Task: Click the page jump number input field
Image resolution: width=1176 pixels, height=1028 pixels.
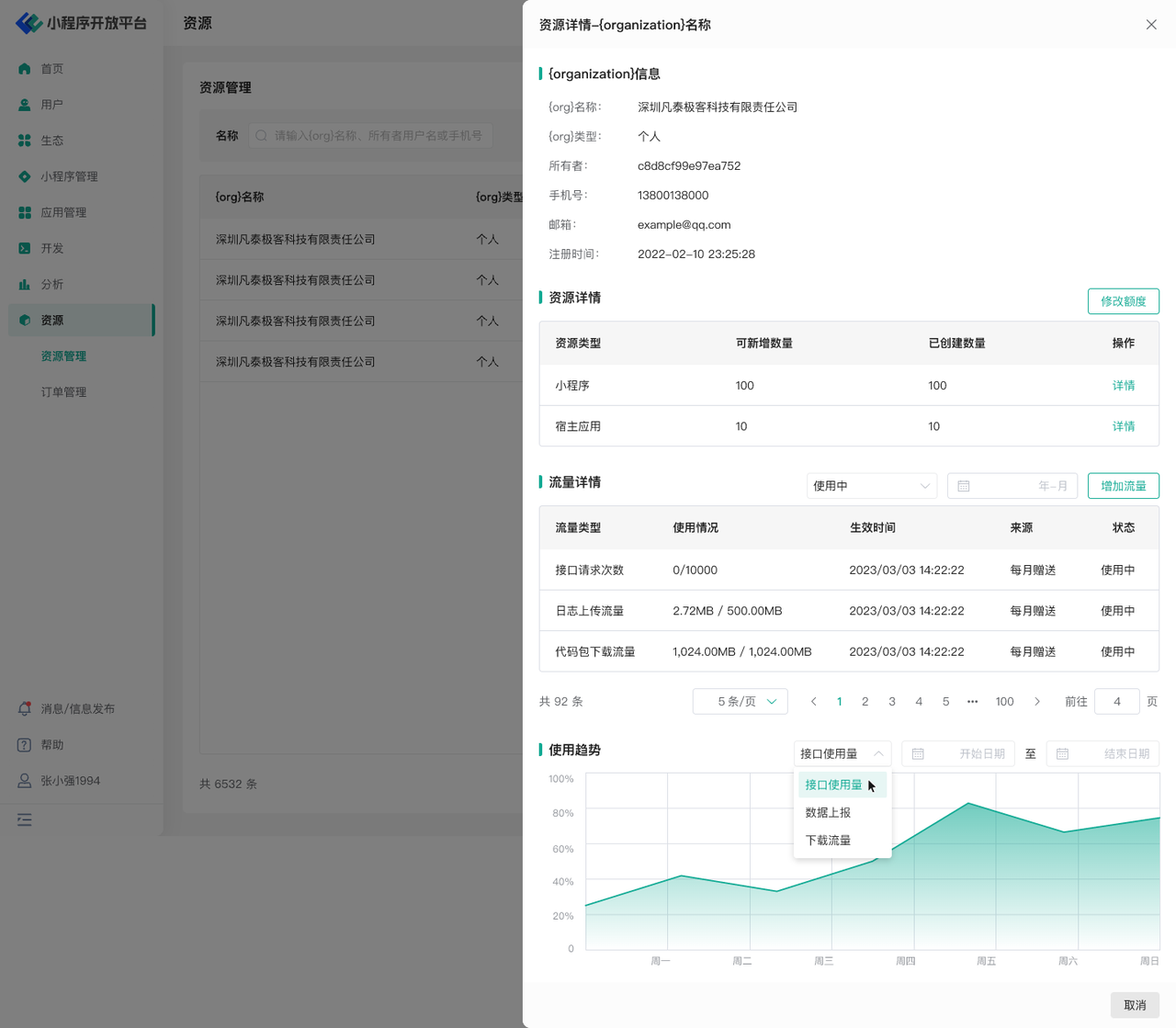Action: click(1116, 702)
